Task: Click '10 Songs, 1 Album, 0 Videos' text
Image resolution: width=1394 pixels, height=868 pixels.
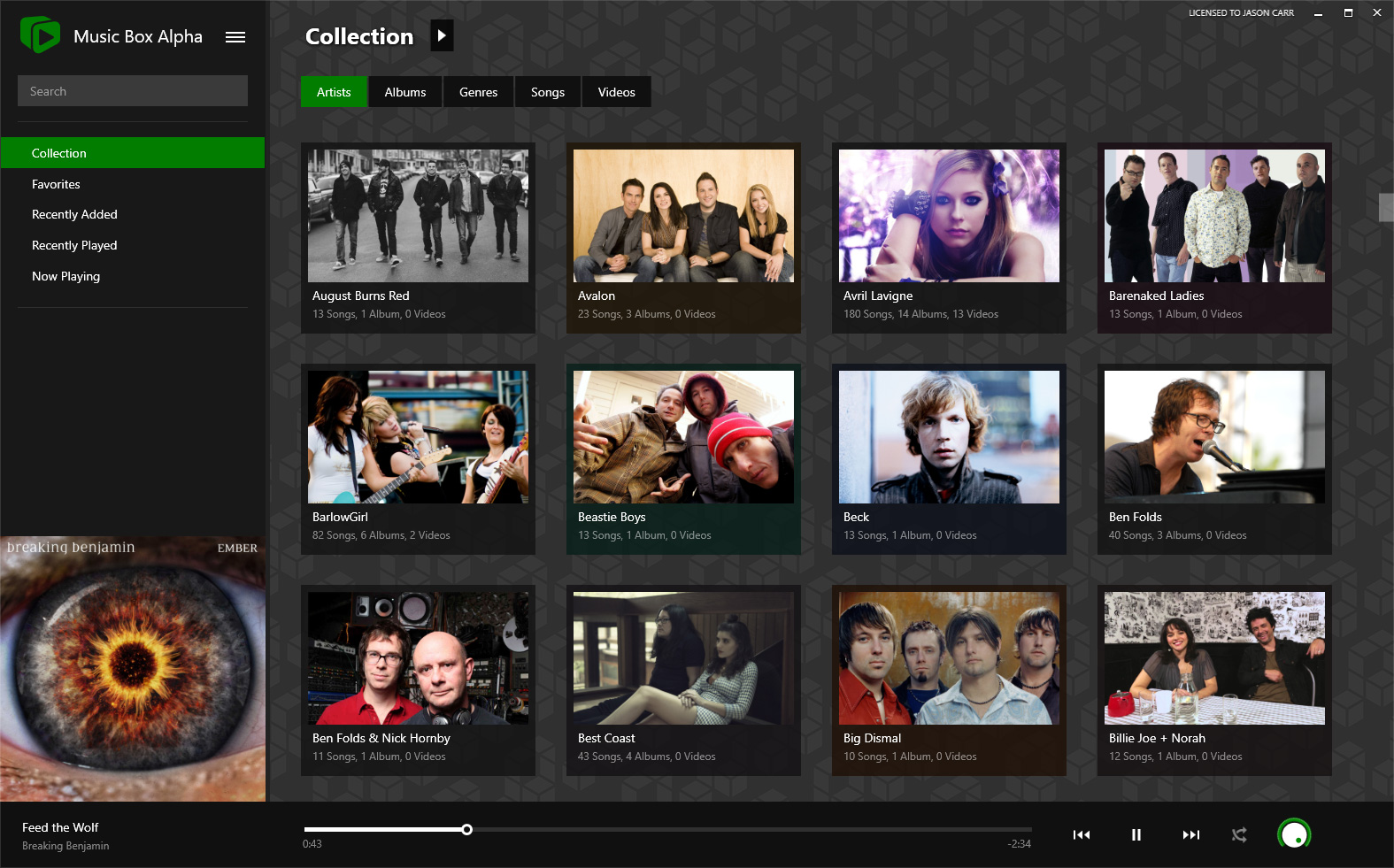Action: [x=910, y=757]
